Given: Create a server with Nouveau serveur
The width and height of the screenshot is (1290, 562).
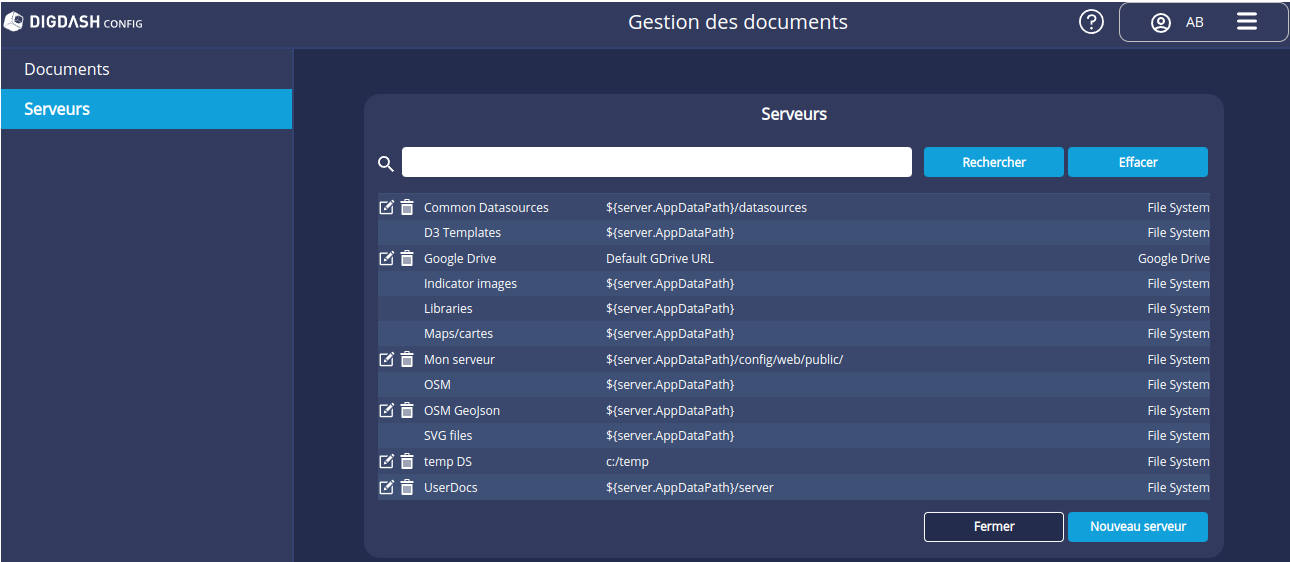Looking at the screenshot, I should pyautogui.click(x=1137, y=527).
